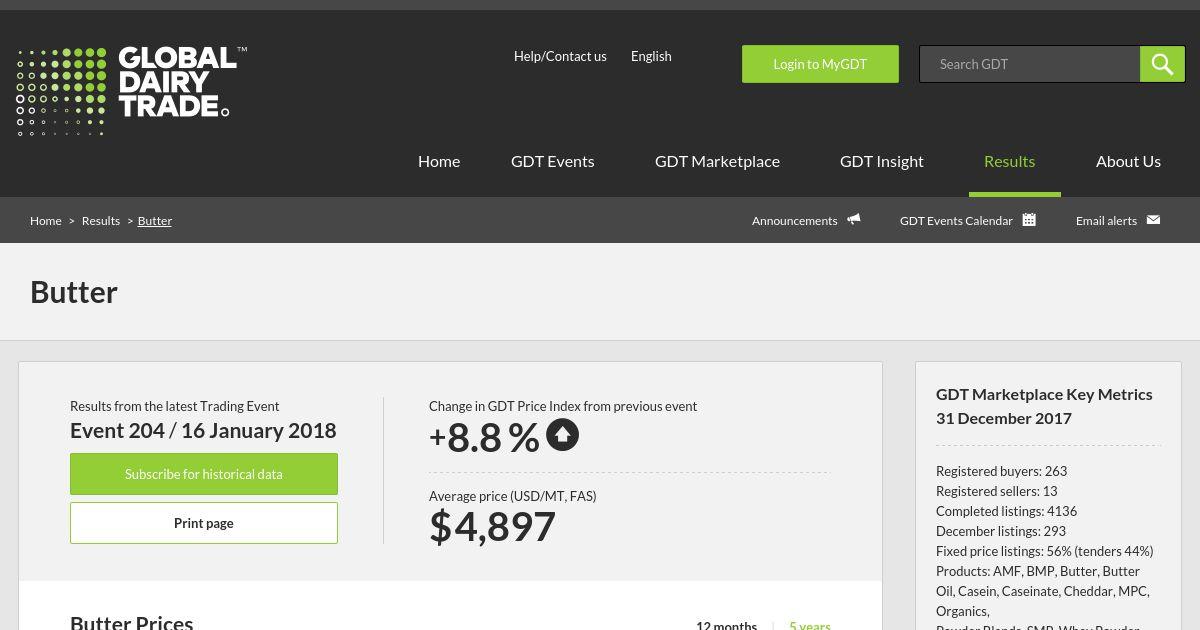Viewport: 1200px width, 630px height.
Task: Click the Print page button
Action: tap(204, 523)
